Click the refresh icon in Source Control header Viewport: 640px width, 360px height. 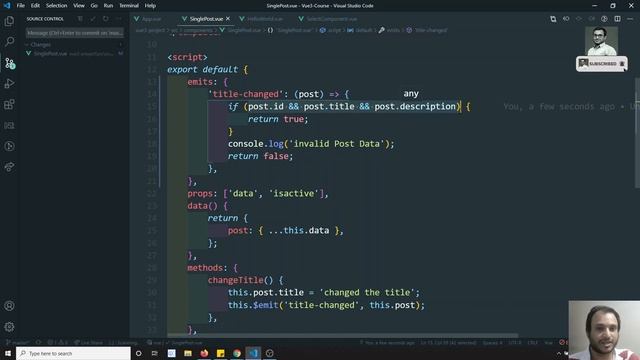tap(106, 19)
